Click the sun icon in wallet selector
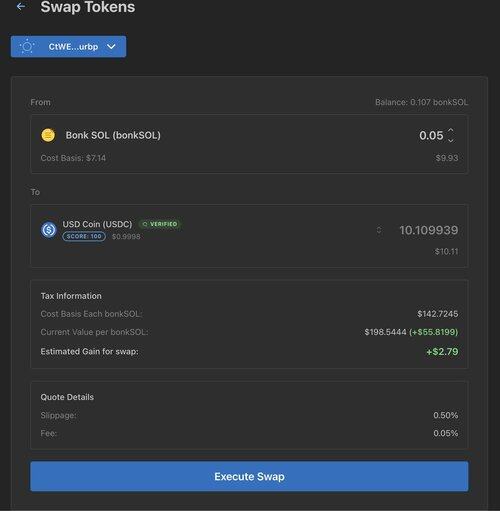 [x=27, y=47]
